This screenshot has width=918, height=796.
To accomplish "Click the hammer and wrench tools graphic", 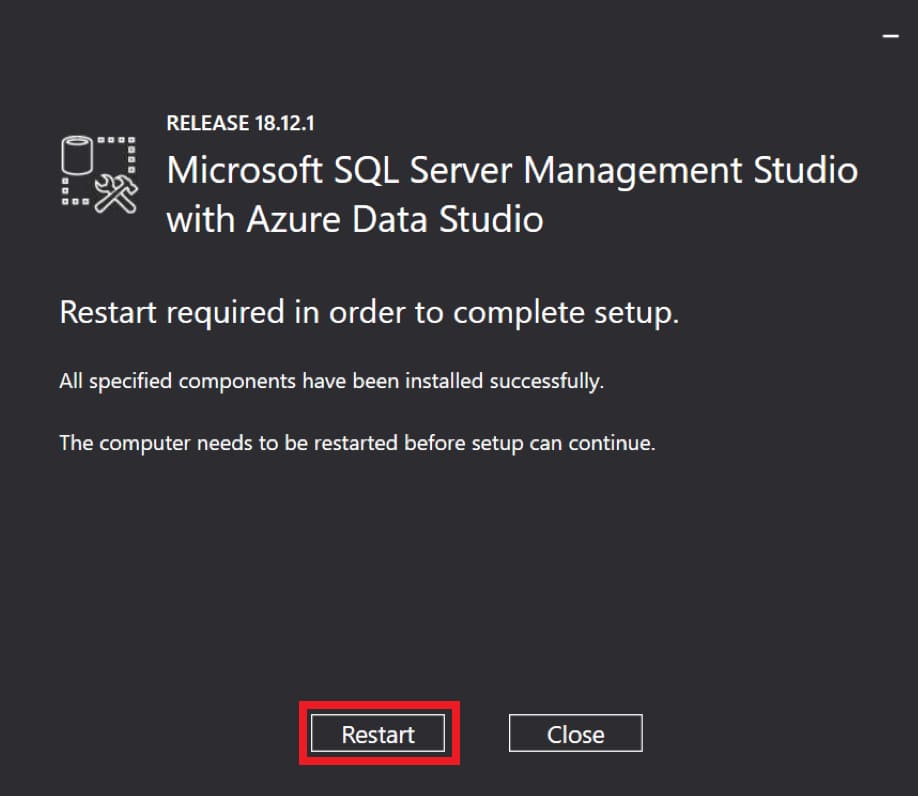I will pos(116,193).
